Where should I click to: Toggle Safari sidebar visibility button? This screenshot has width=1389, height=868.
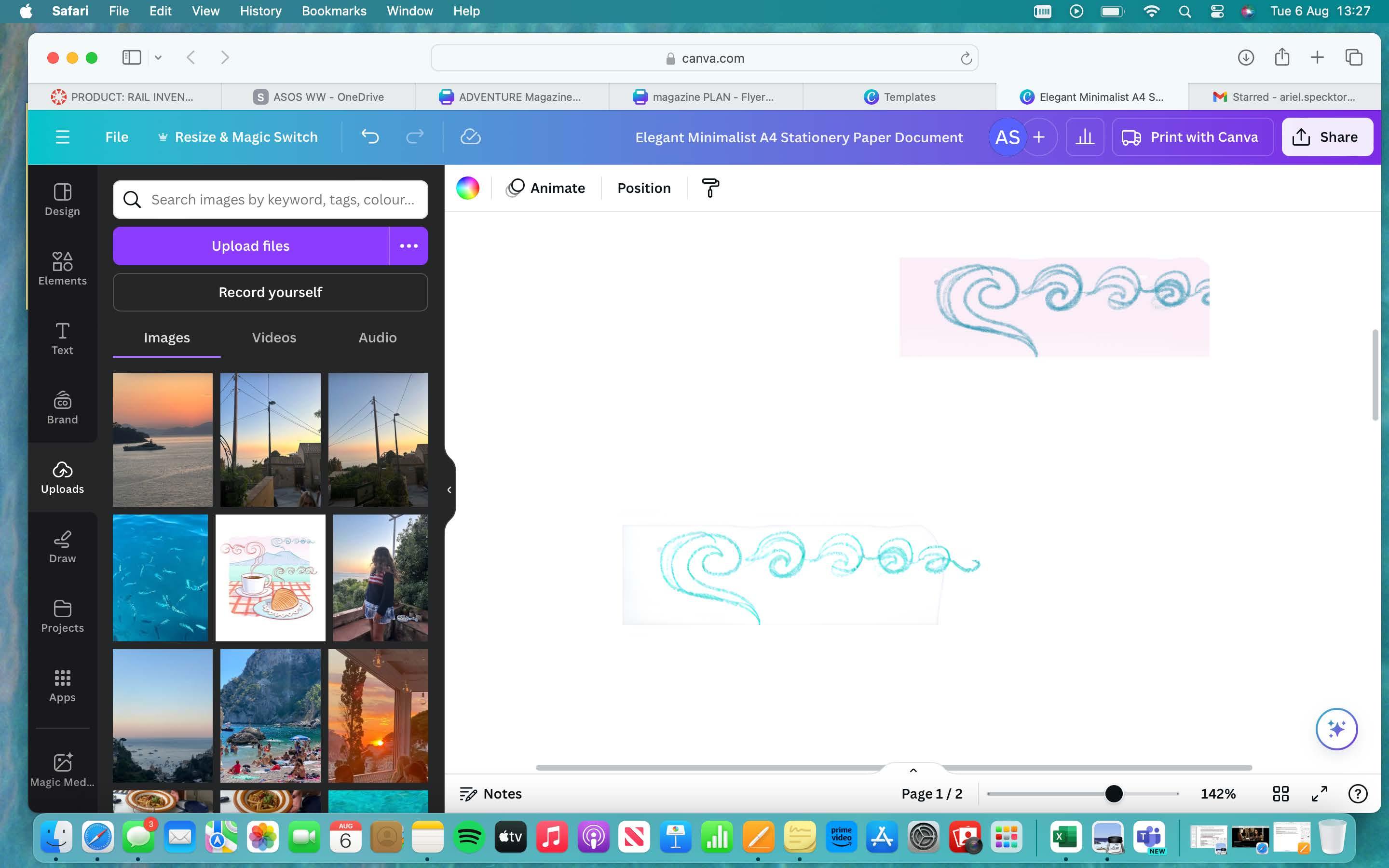click(132, 57)
